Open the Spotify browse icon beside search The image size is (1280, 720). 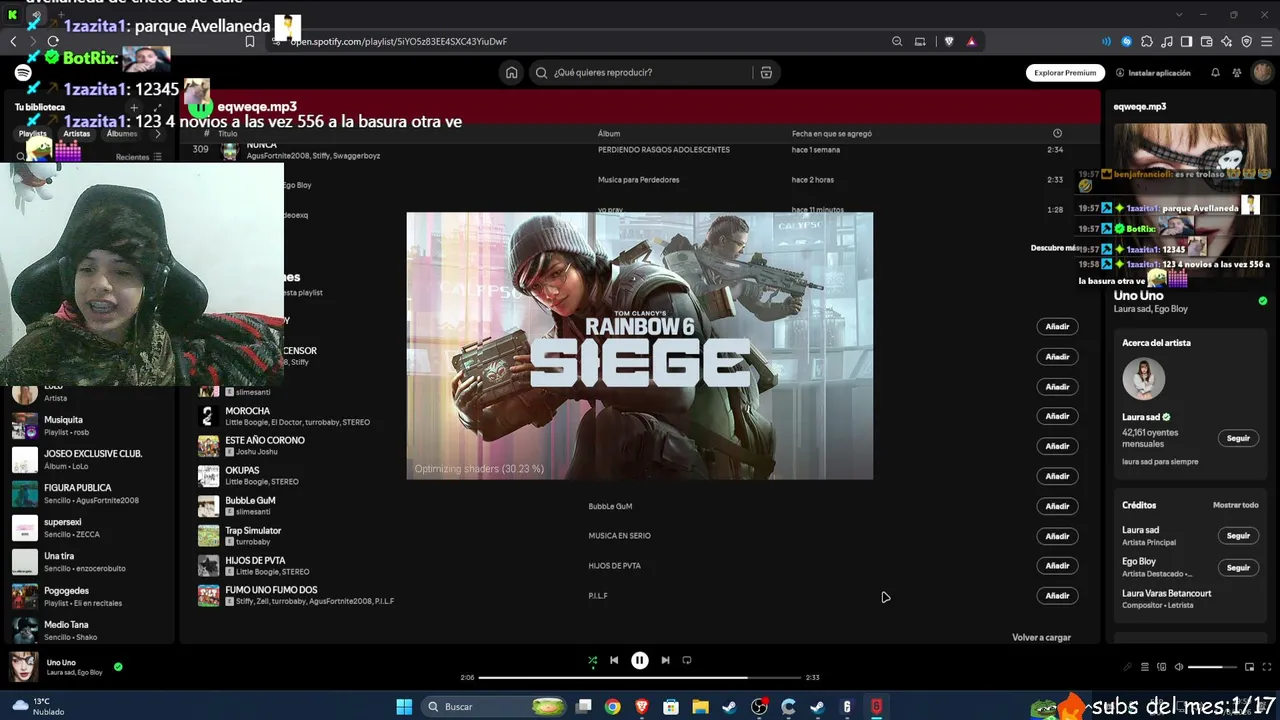766,72
